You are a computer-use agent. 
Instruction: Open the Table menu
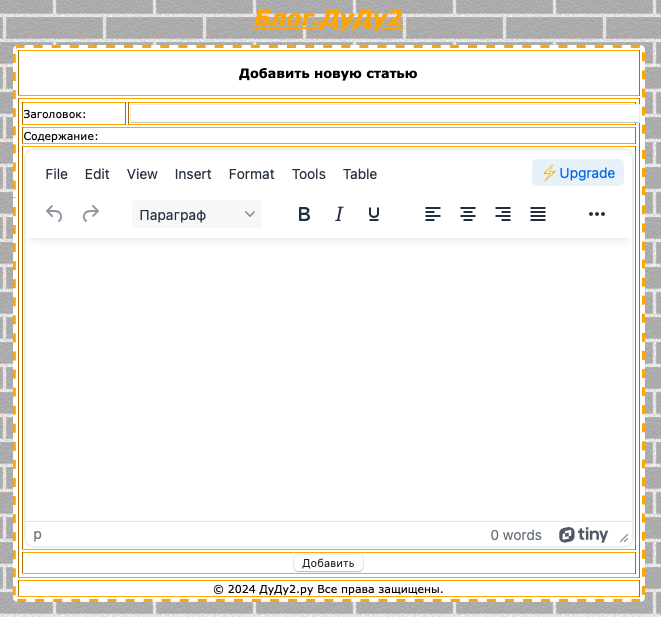pyautogui.click(x=360, y=174)
